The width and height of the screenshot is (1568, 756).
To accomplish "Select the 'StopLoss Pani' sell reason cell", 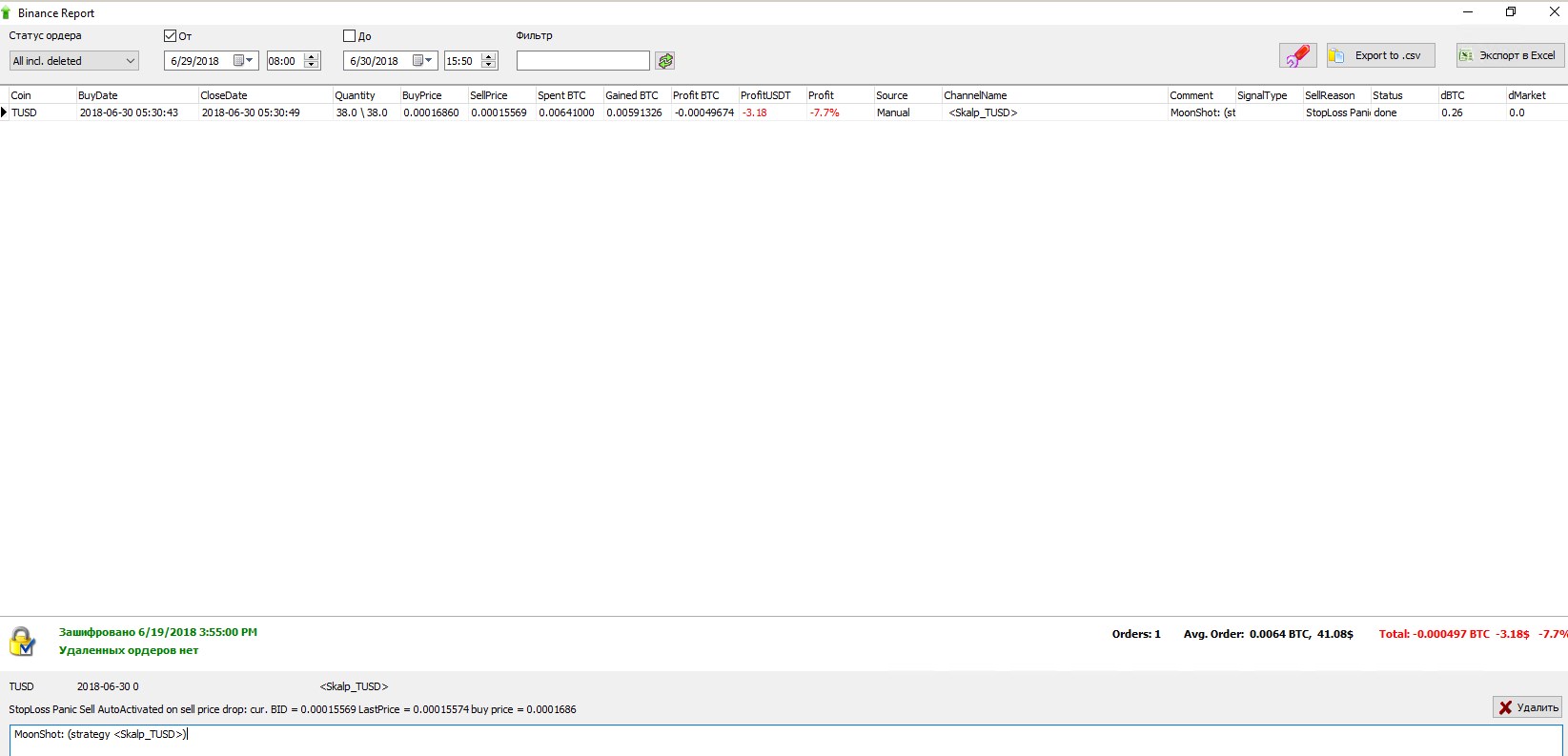I will [x=1336, y=112].
